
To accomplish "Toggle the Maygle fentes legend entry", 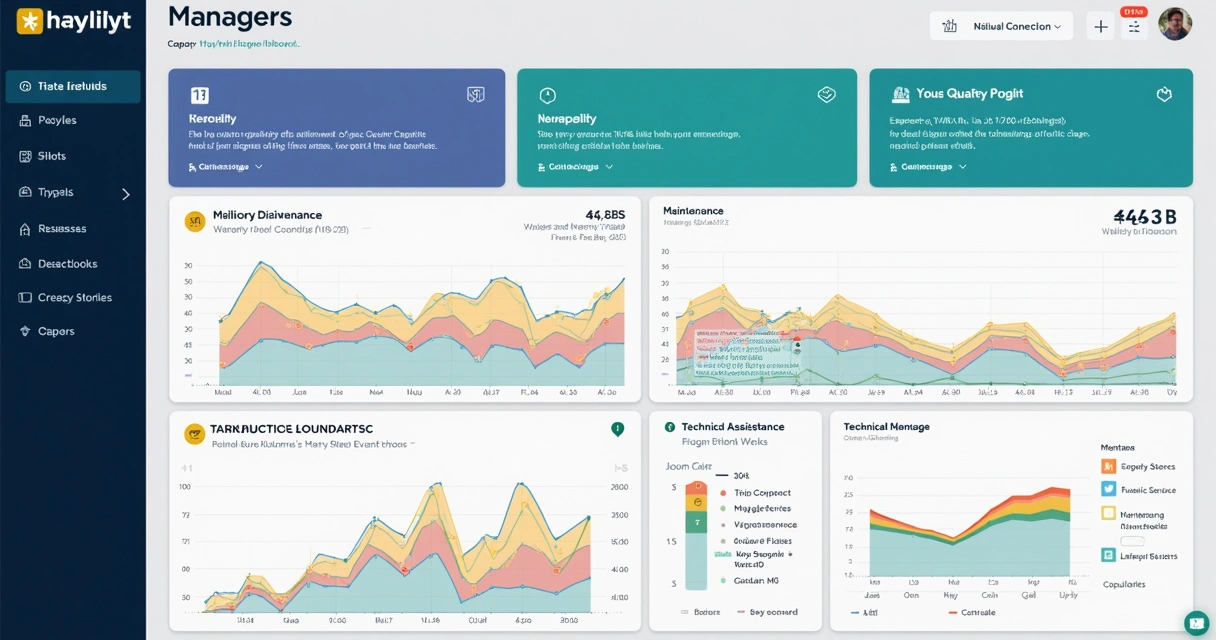I will [755, 509].
